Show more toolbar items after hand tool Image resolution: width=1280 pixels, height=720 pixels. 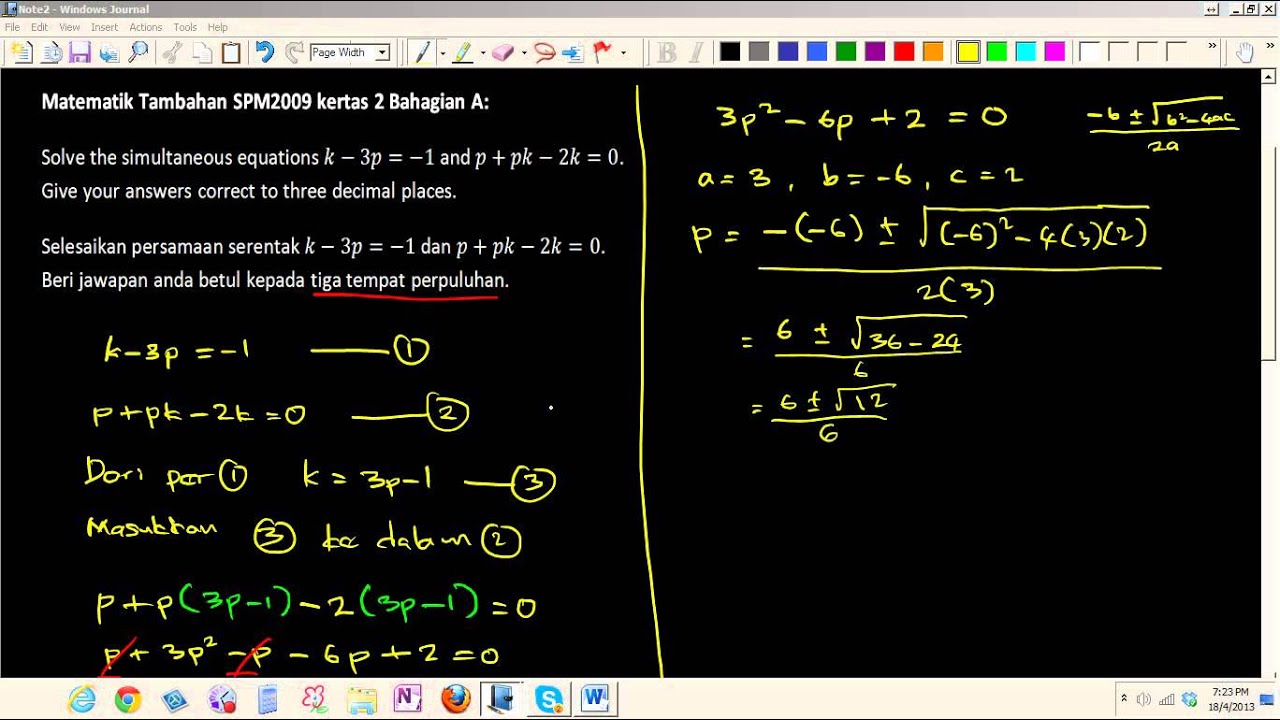tap(1269, 47)
